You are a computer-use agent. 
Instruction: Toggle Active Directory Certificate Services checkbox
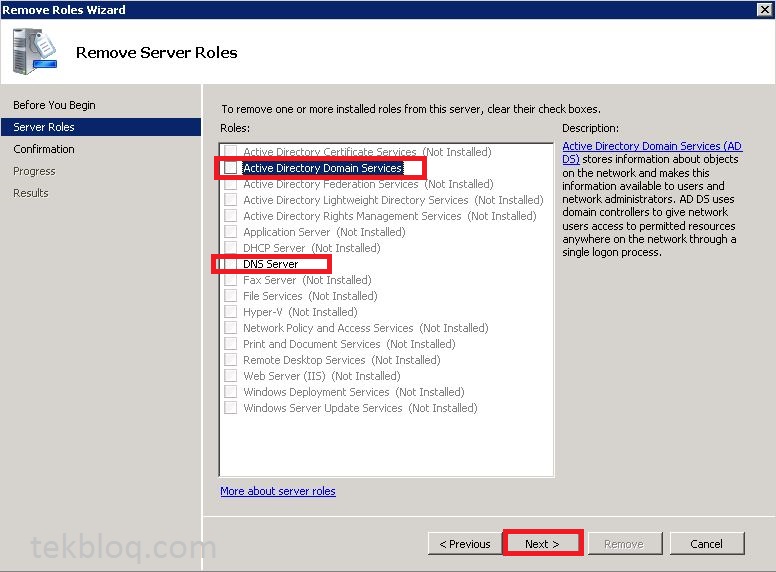point(231,151)
